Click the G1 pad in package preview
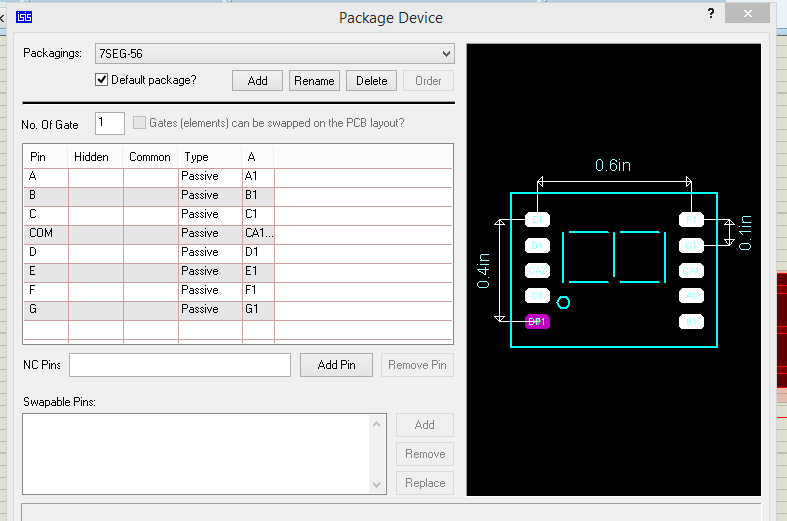 point(691,245)
